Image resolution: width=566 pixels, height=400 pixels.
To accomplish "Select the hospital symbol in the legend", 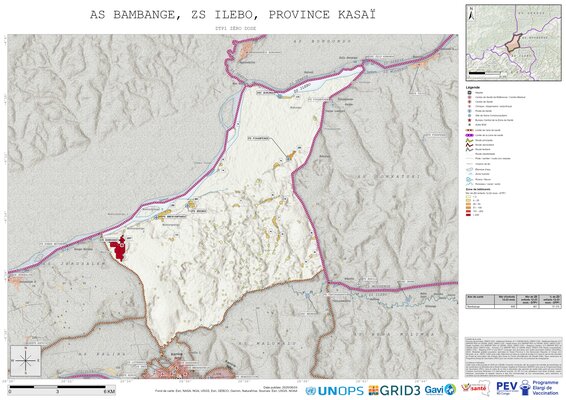I will point(469,93).
